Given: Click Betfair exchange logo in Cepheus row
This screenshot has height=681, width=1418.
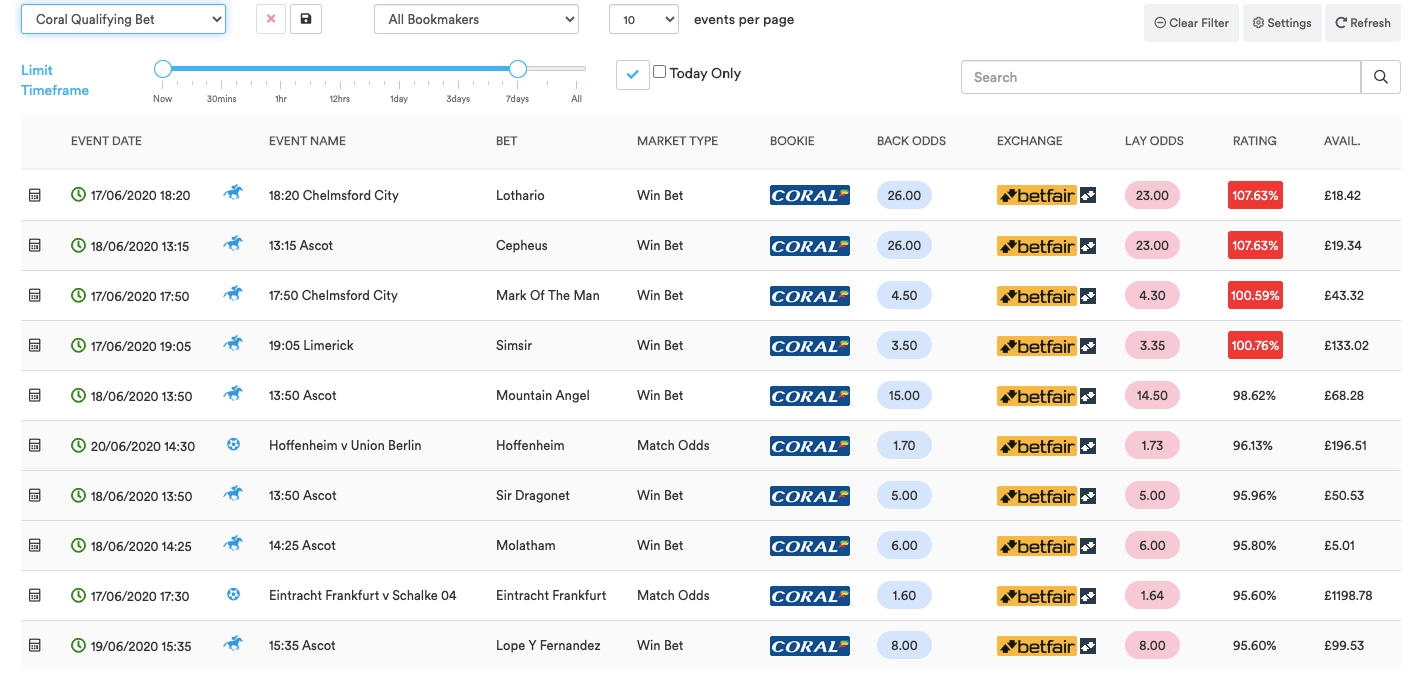Looking at the screenshot, I should pos(1037,246).
